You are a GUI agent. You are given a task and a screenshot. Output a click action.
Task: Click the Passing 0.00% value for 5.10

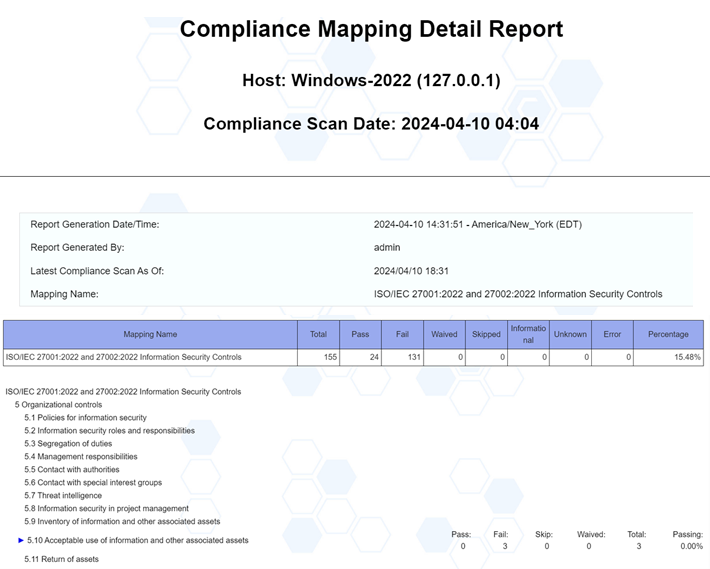click(691, 546)
